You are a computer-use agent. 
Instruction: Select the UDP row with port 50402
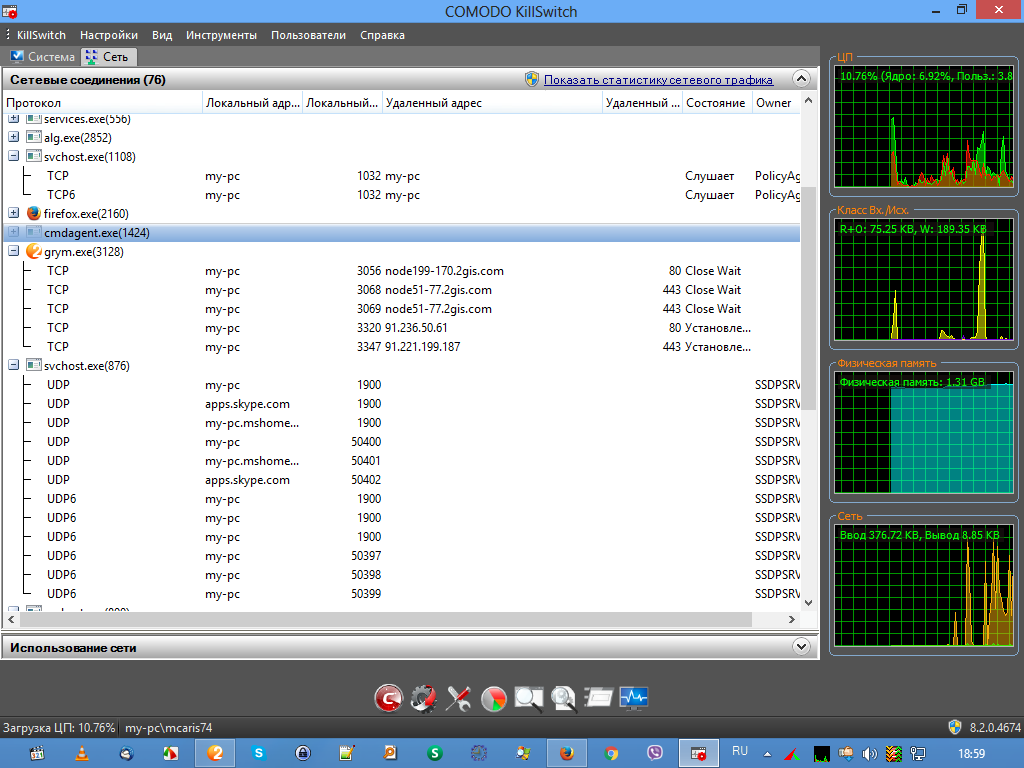click(x=402, y=479)
